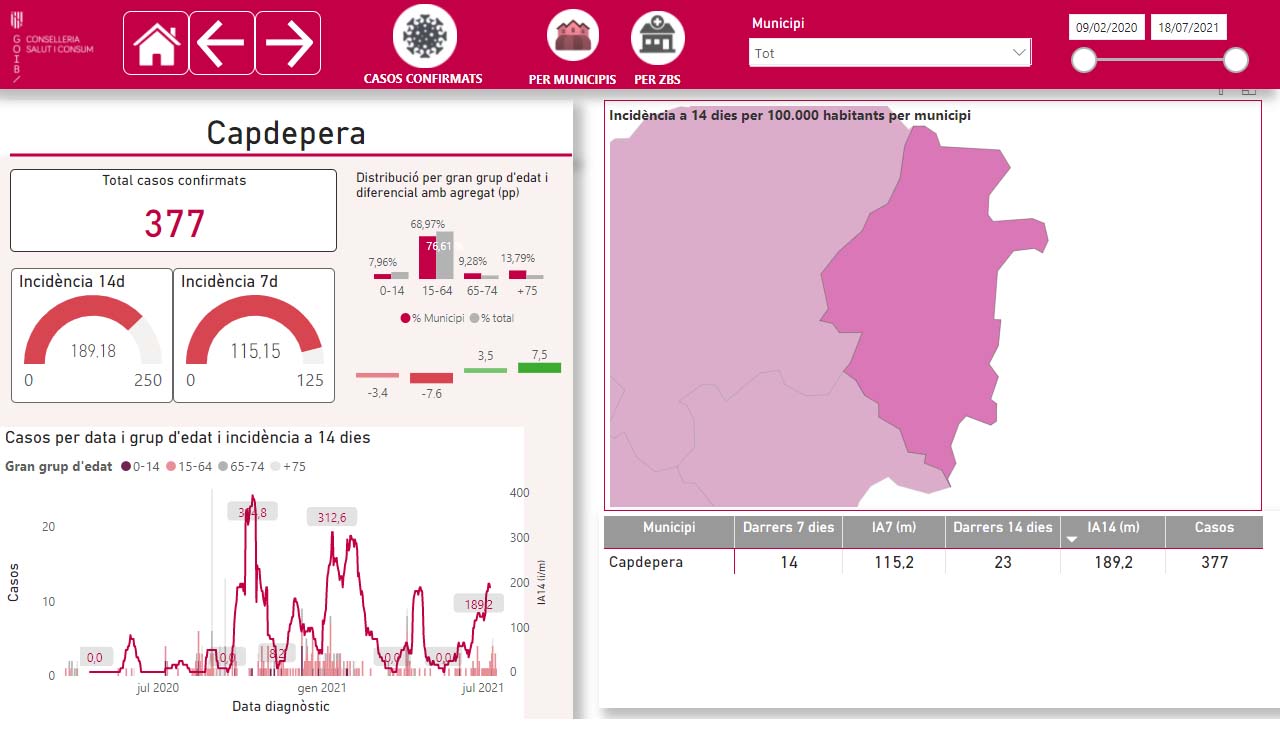Click the start date field 09/02/2020
The width and height of the screenshot is (1280, 733).
pos(1107,28)
